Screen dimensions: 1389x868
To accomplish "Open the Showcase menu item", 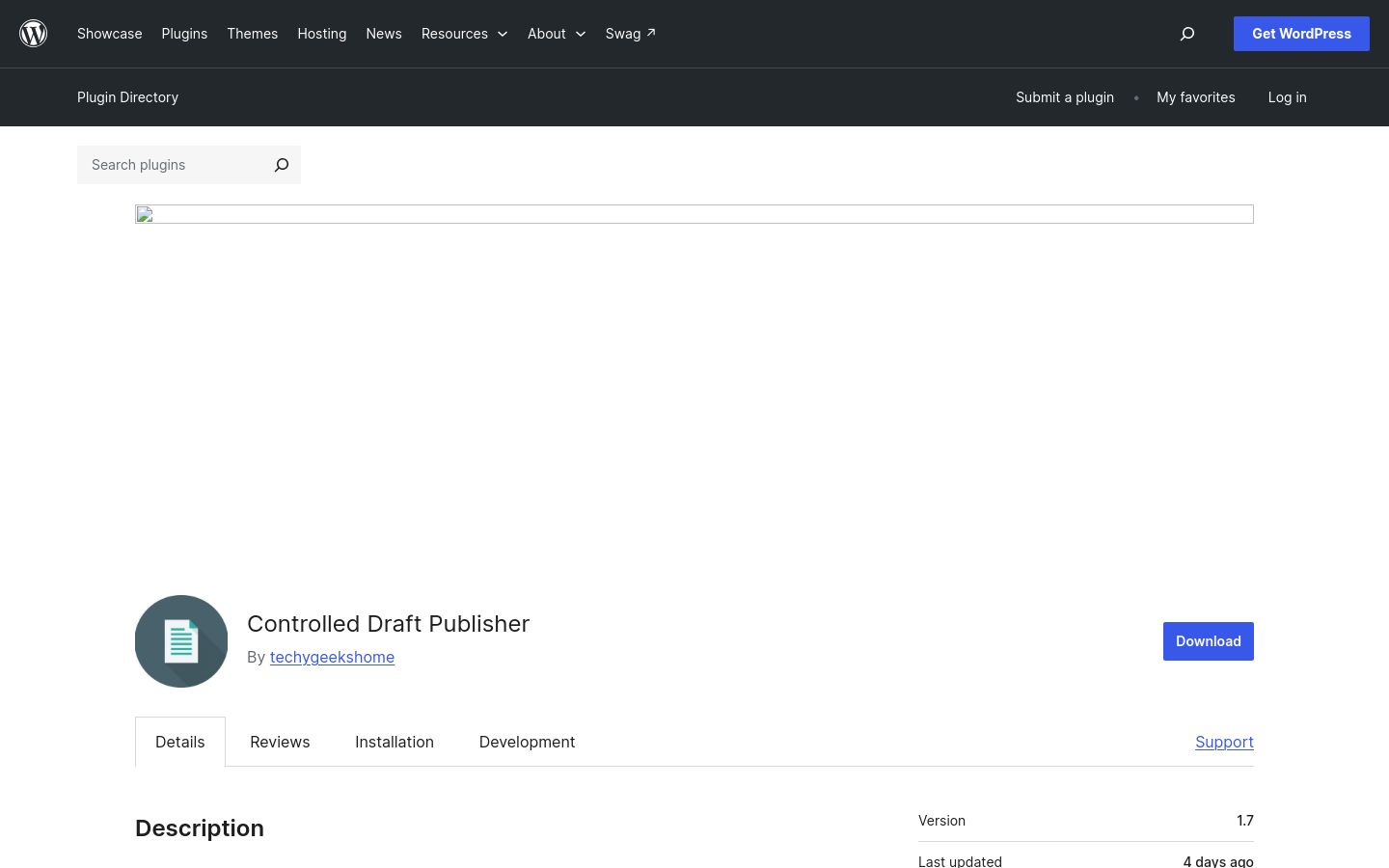I will (110, 34).
